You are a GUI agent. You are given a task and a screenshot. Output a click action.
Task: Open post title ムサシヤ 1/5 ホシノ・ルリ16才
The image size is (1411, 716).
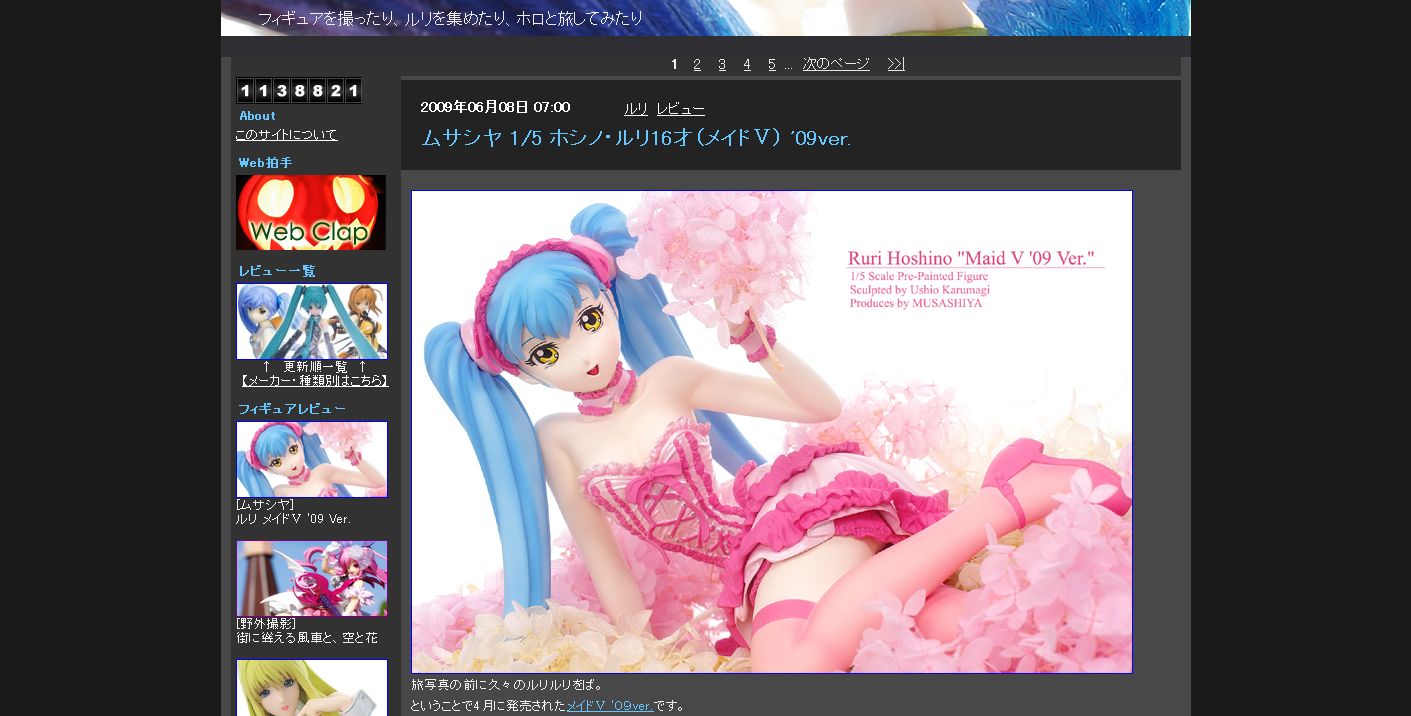tap(636, 139)
